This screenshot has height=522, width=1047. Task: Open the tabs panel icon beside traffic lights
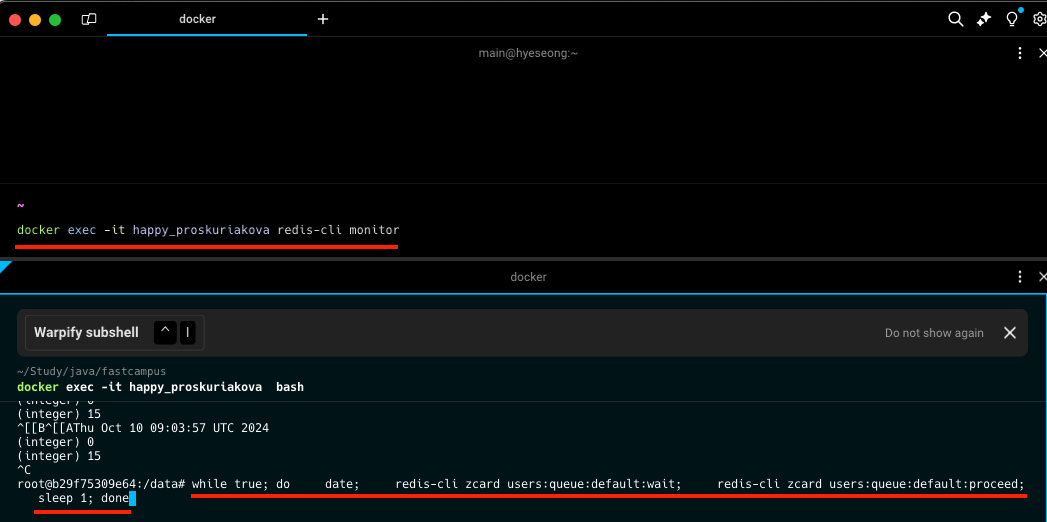[x=89, y=19]
